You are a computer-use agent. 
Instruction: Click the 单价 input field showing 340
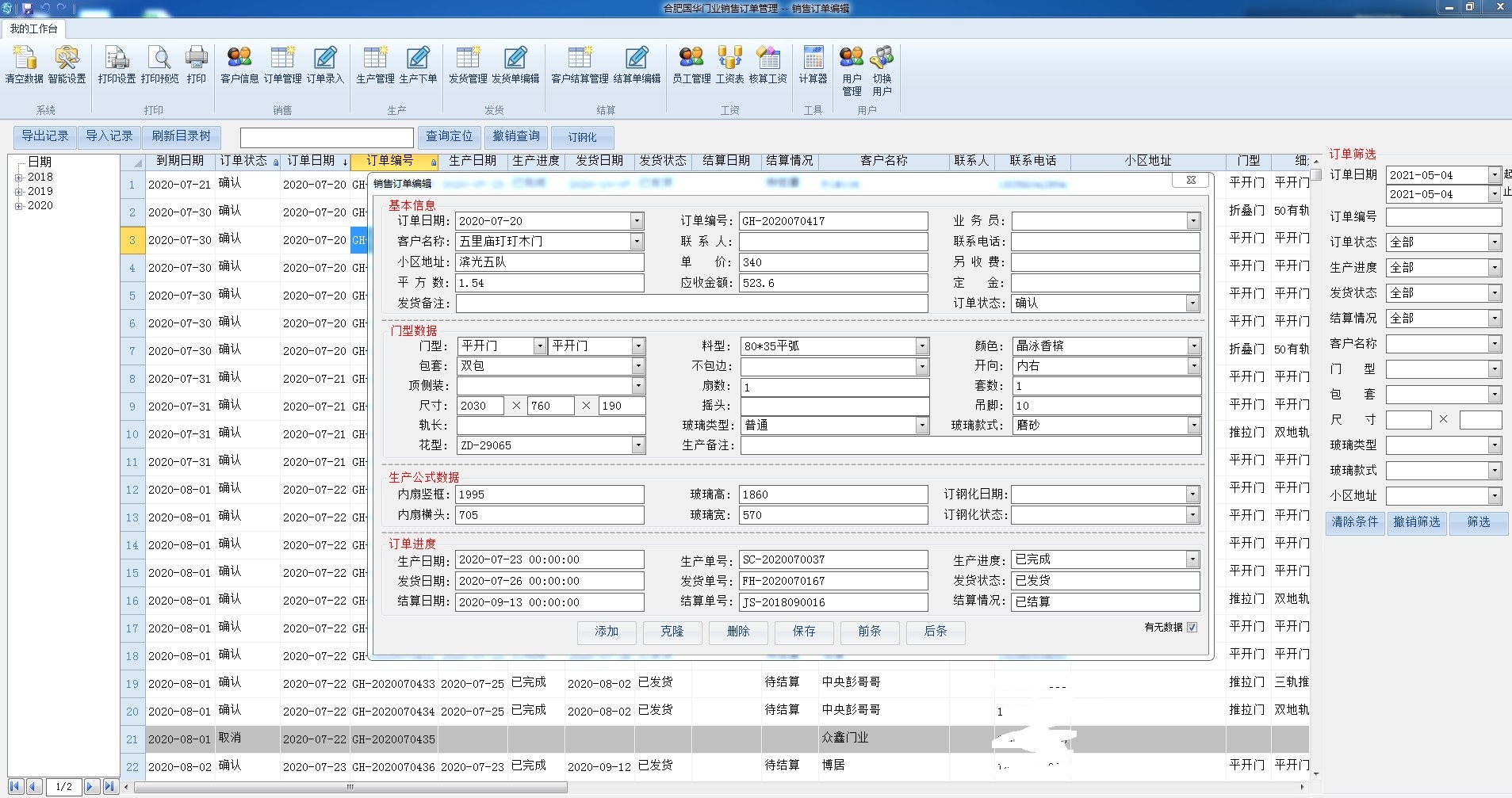click(x=833, y=262)
